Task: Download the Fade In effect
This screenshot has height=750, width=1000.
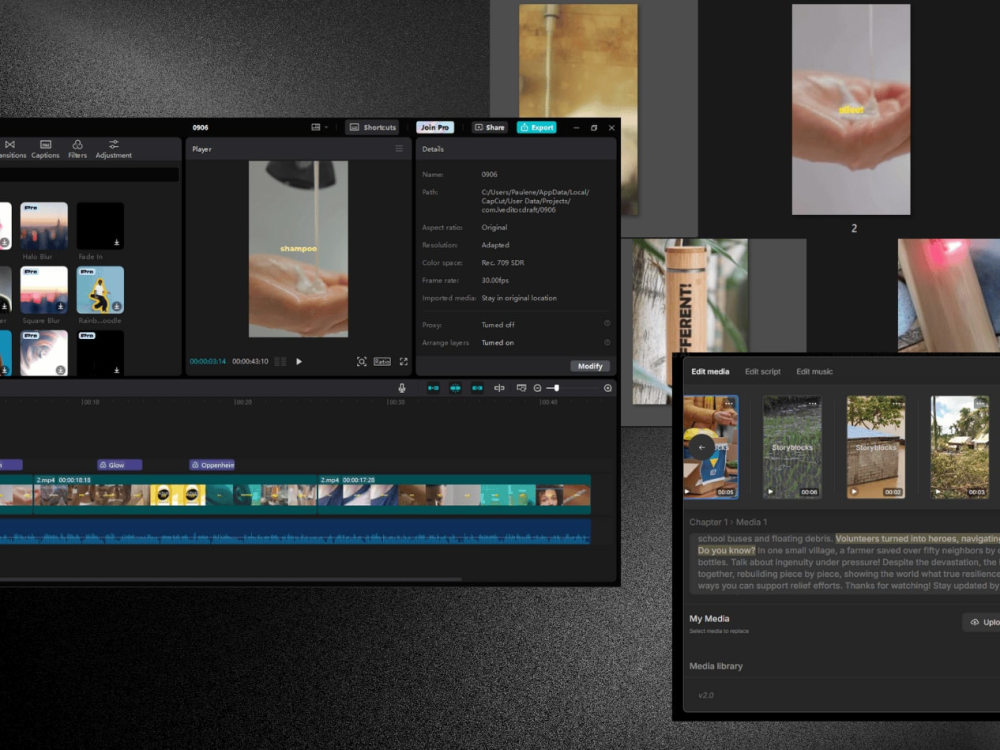Action: 117,242
